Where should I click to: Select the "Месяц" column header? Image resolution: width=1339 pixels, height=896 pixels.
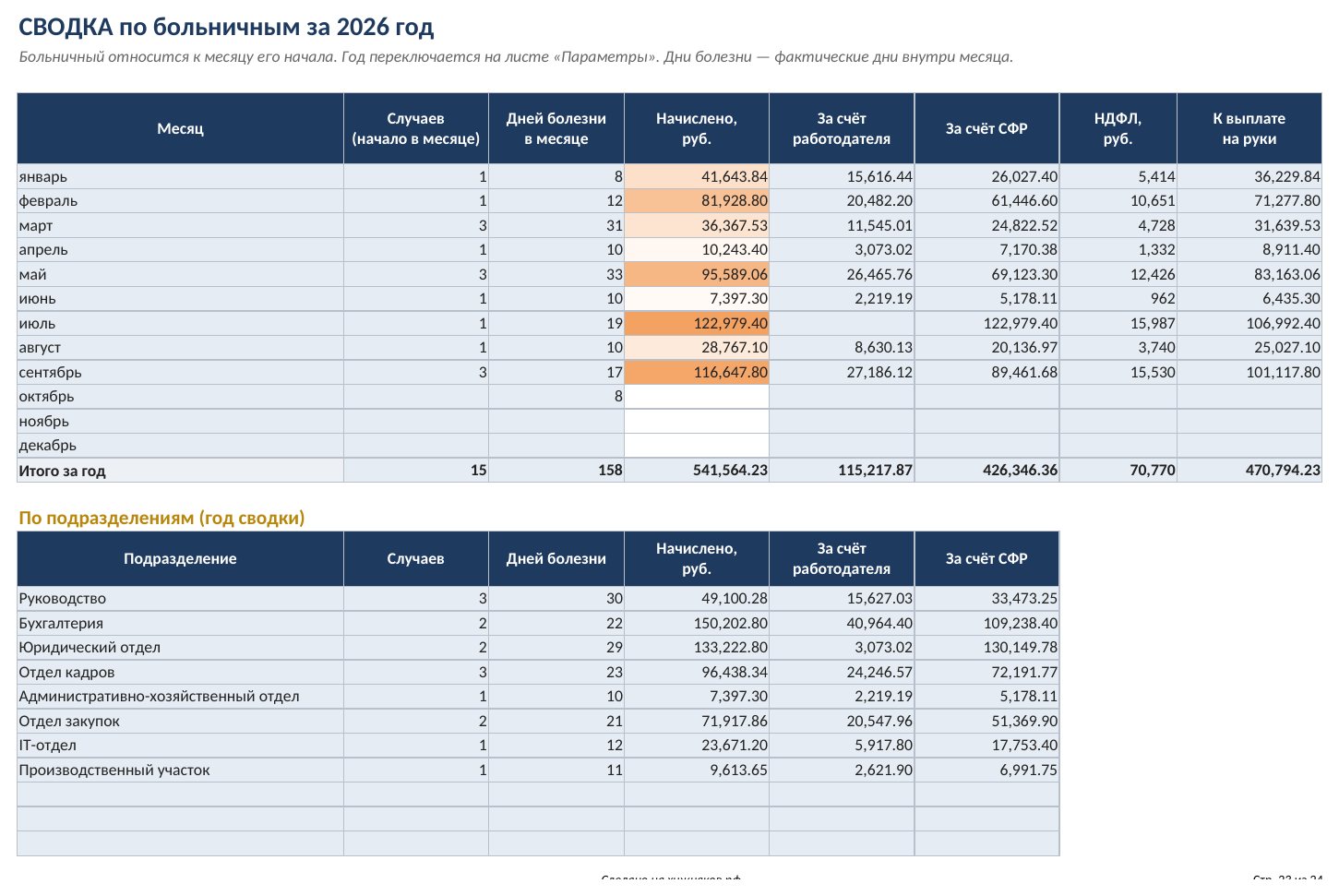tap(180, 128)
